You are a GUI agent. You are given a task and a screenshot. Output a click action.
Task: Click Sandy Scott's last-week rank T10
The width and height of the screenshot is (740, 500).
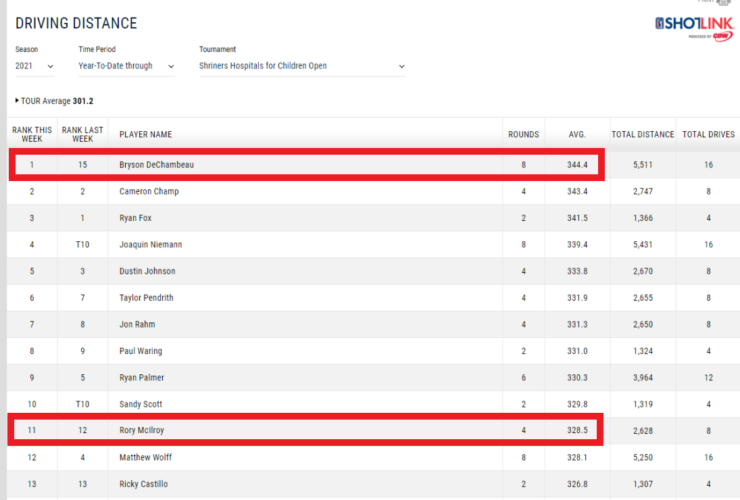pyautogui.click(x=83, y=404)
